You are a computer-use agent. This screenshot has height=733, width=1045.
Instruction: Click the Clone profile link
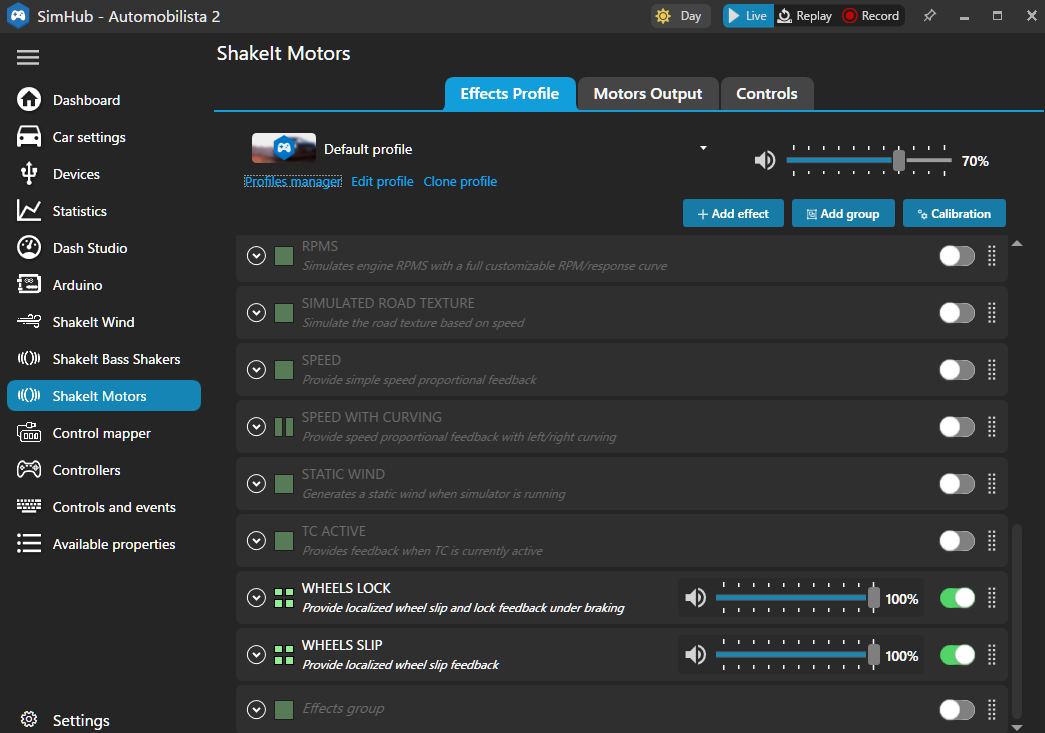coord(460,181)
